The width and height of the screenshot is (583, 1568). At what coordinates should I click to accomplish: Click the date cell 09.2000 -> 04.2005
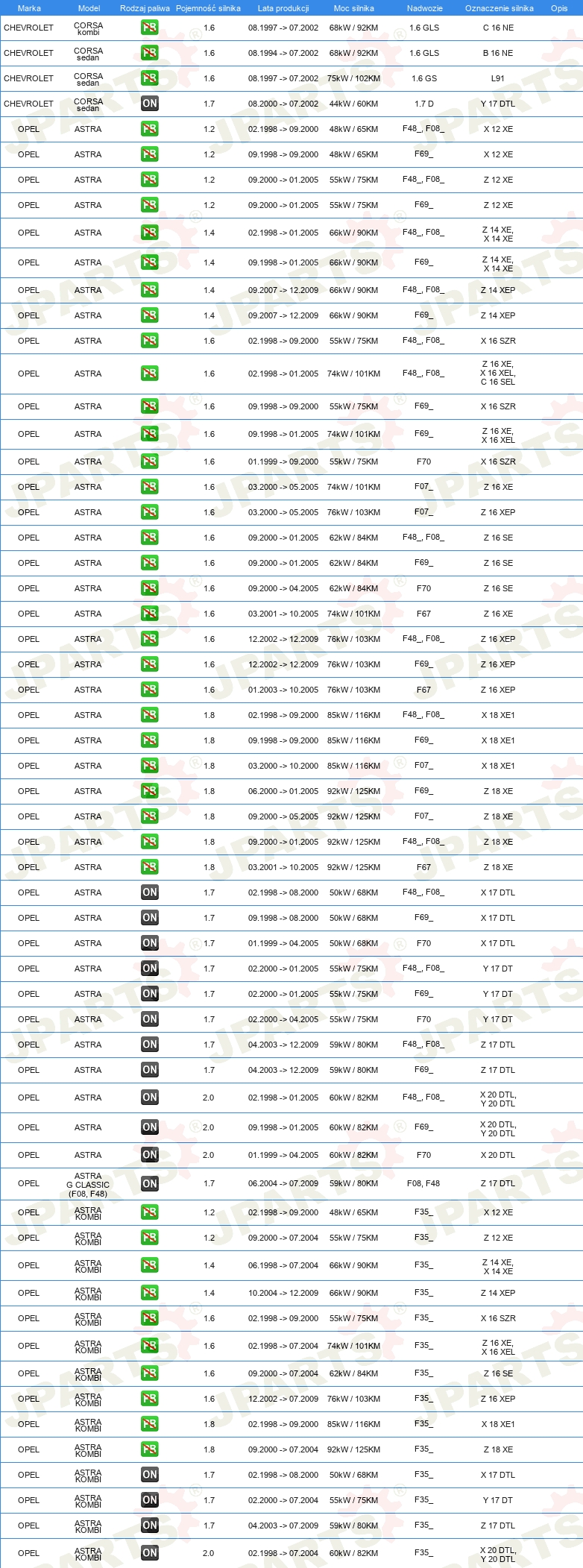point(283,588)
